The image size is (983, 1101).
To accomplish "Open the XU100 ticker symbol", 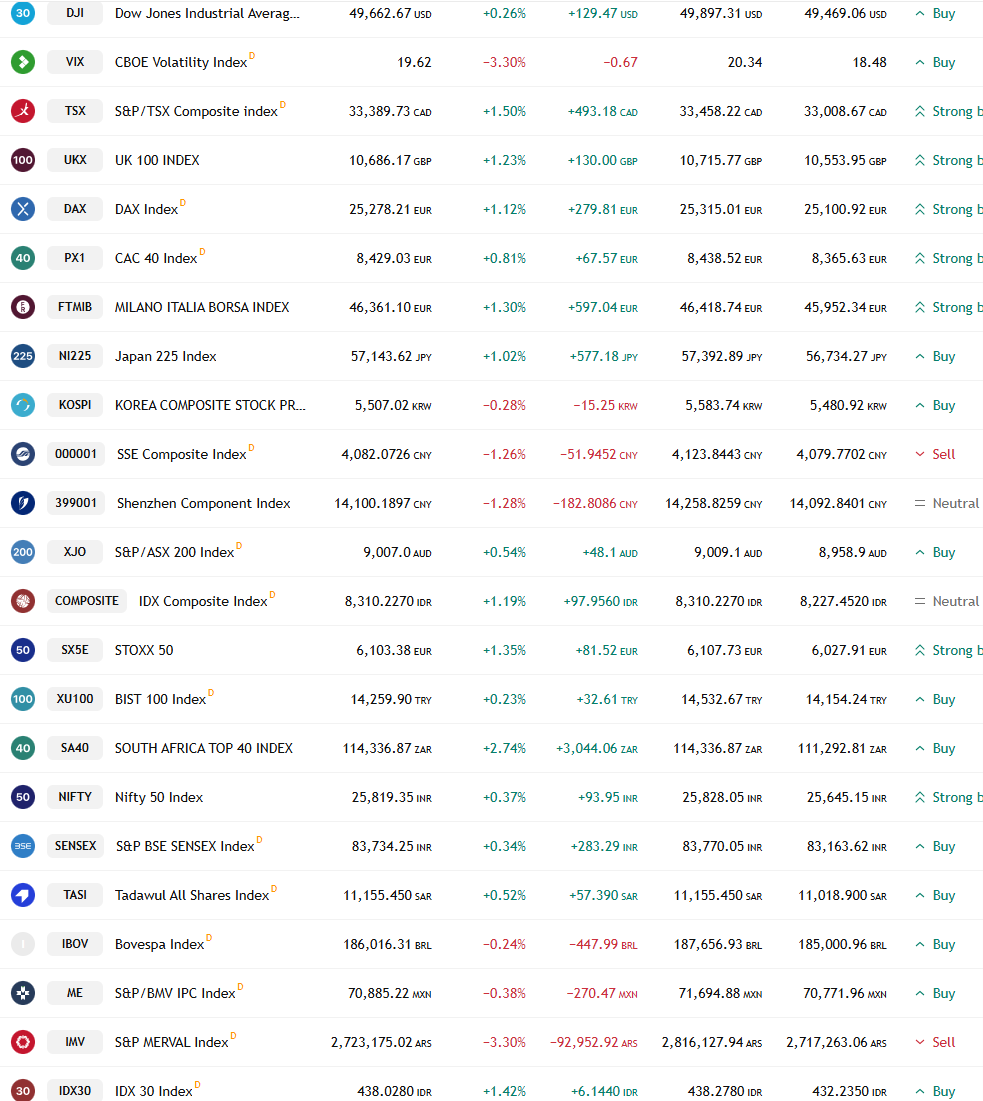I will (x=75, y=699).
